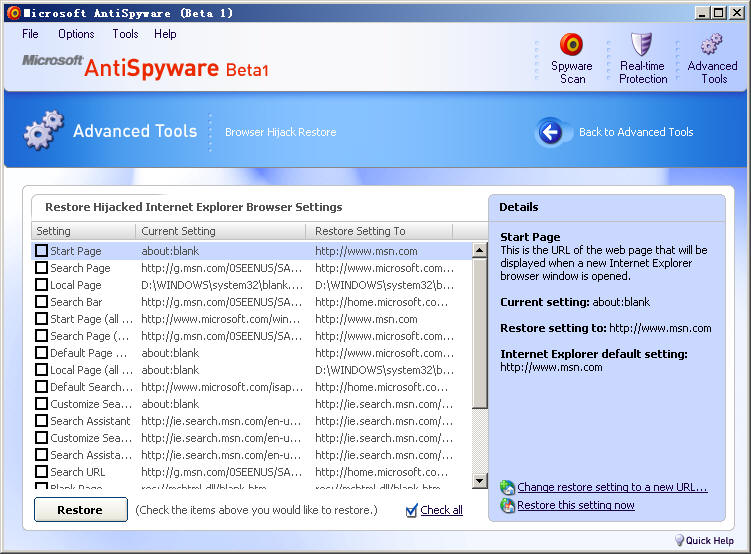751x554 pixels.
Task: Sort by Restore Setting To column header
Action: 379,231
